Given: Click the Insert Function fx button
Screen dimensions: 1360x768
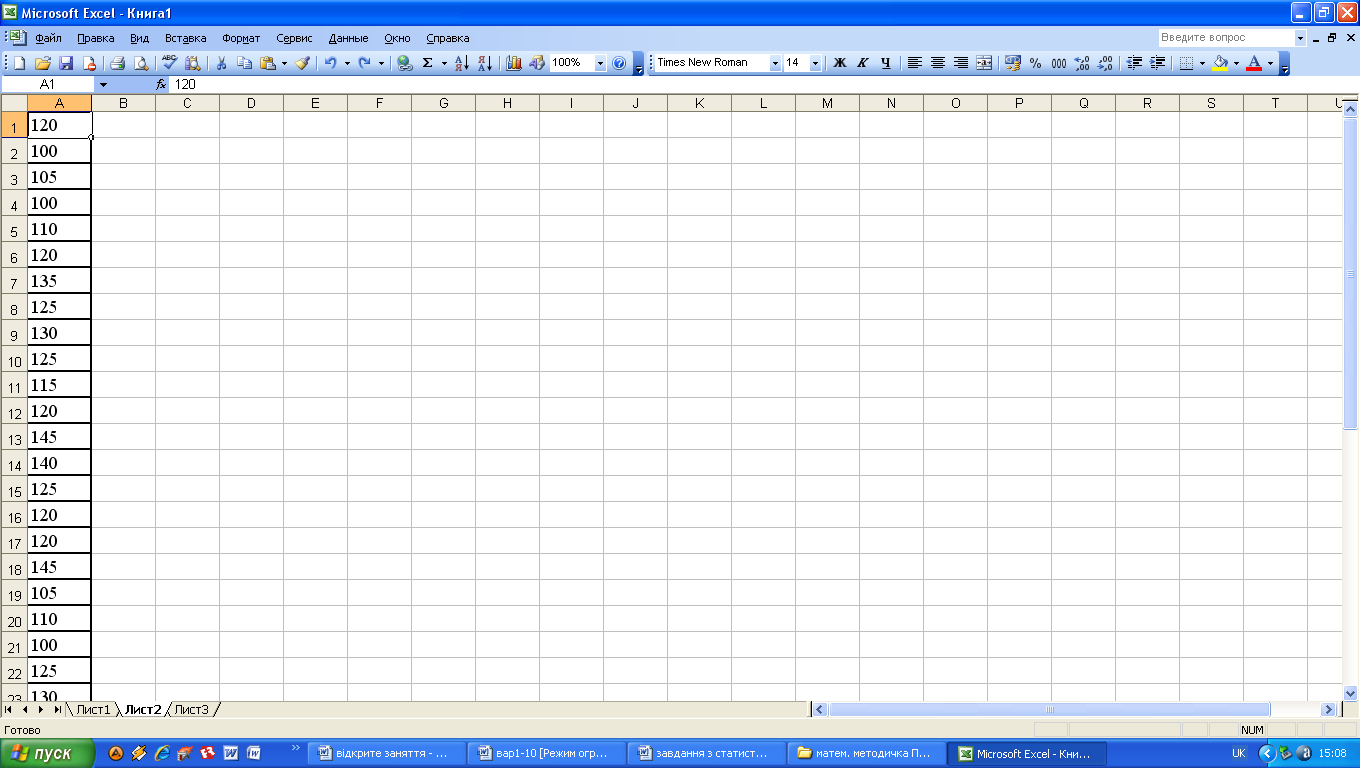Looking at the screenshot, I should coord(161,85).
